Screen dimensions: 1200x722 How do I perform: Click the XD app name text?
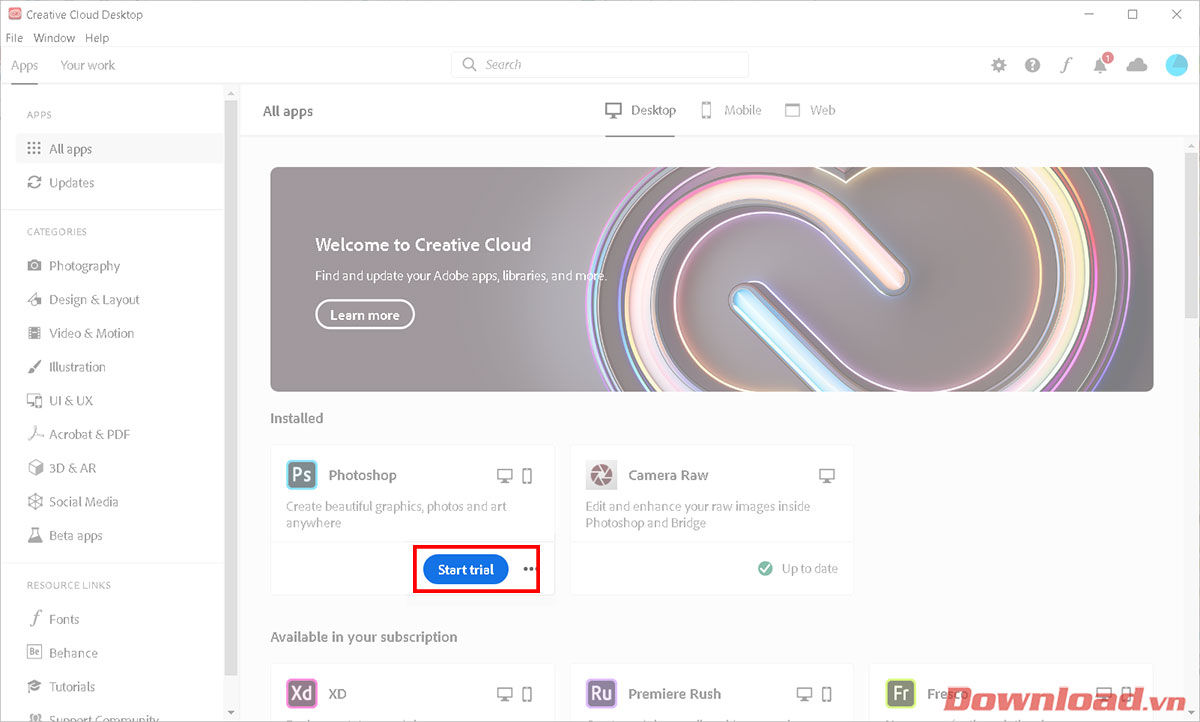point(338,694)
